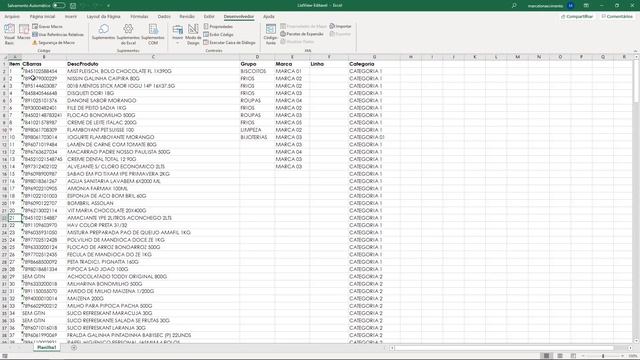
Task: Select column C header
Action: click(153, 57)
